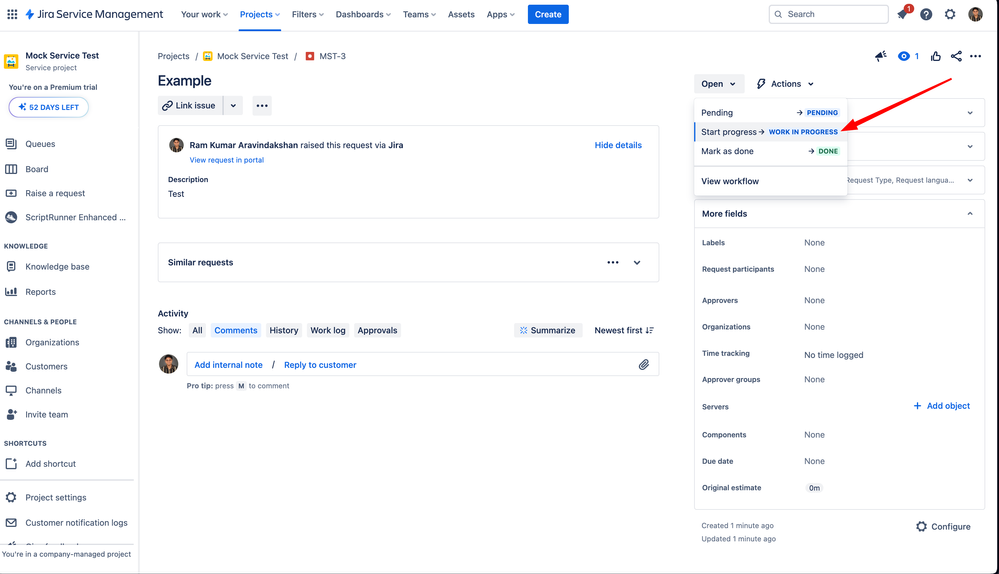The width and height of the screenshot is (999, 574).
Task: Show Comments activity filter
Action: pyautogui.click(x=236, y=330)
